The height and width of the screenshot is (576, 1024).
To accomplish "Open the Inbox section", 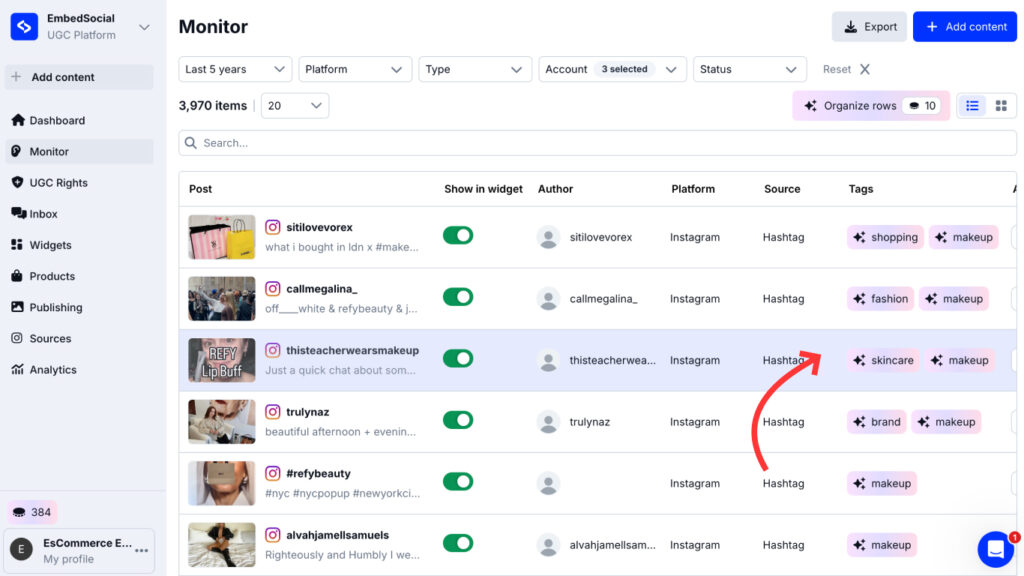I will (79, 214).
